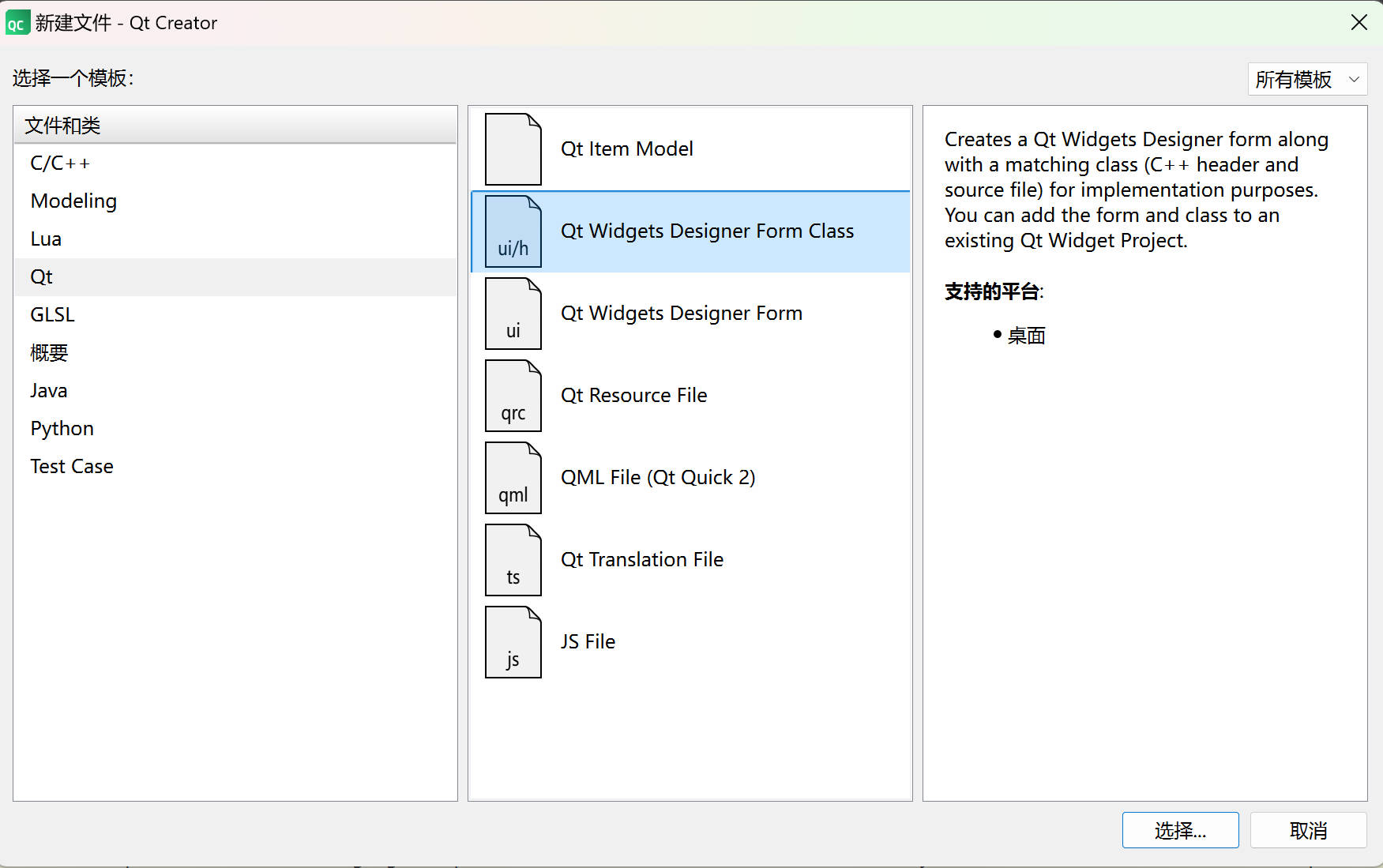The height and width of the screenshot is (868, 1383).
Task: Close the 新建文件 dialog window
Action: pyautogui.click(x=1359, y=22)
